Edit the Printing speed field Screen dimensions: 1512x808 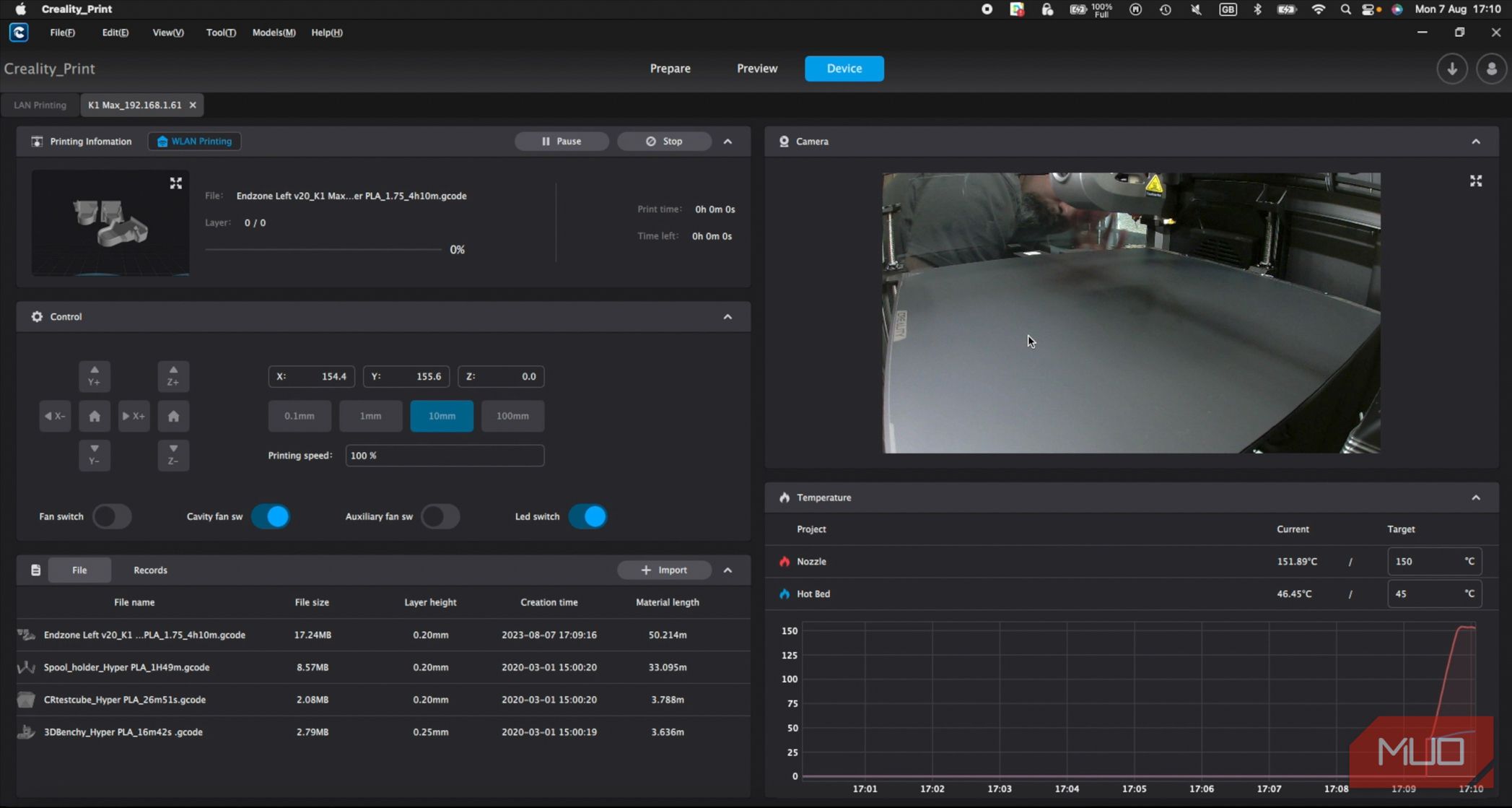tap(445, 456)
